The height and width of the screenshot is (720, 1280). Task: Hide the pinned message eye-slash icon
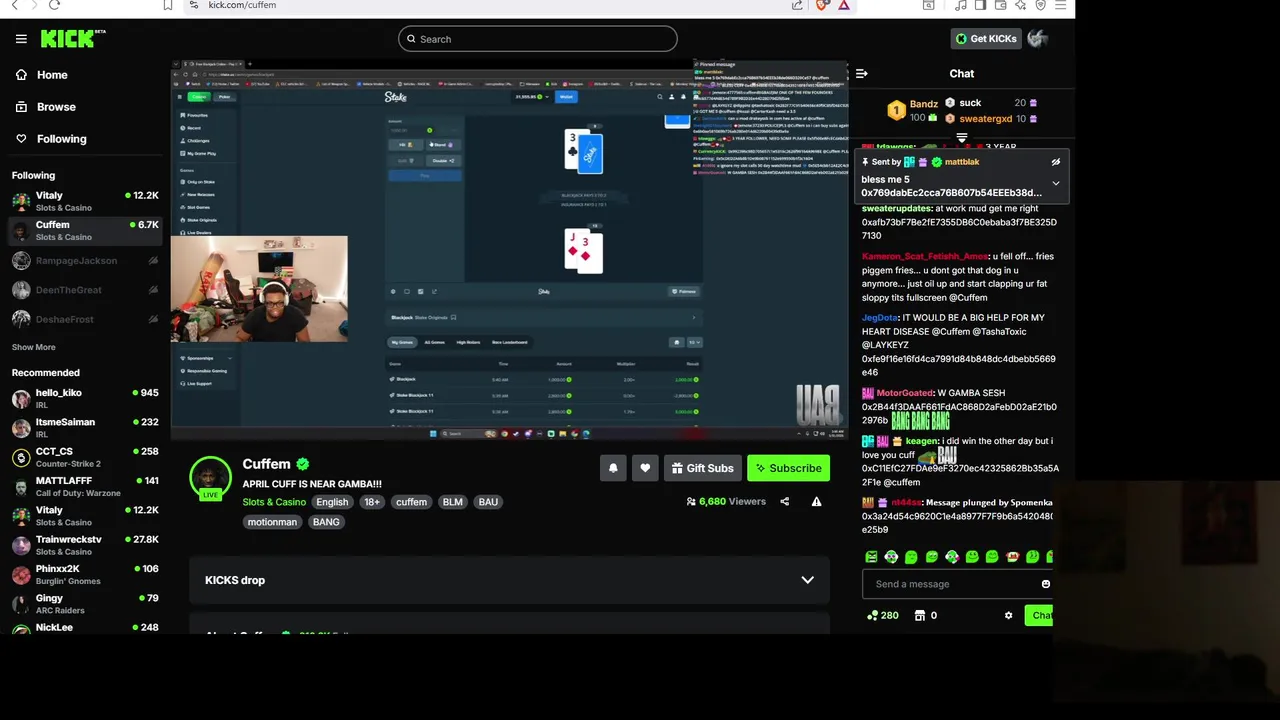click(1055, 162)
